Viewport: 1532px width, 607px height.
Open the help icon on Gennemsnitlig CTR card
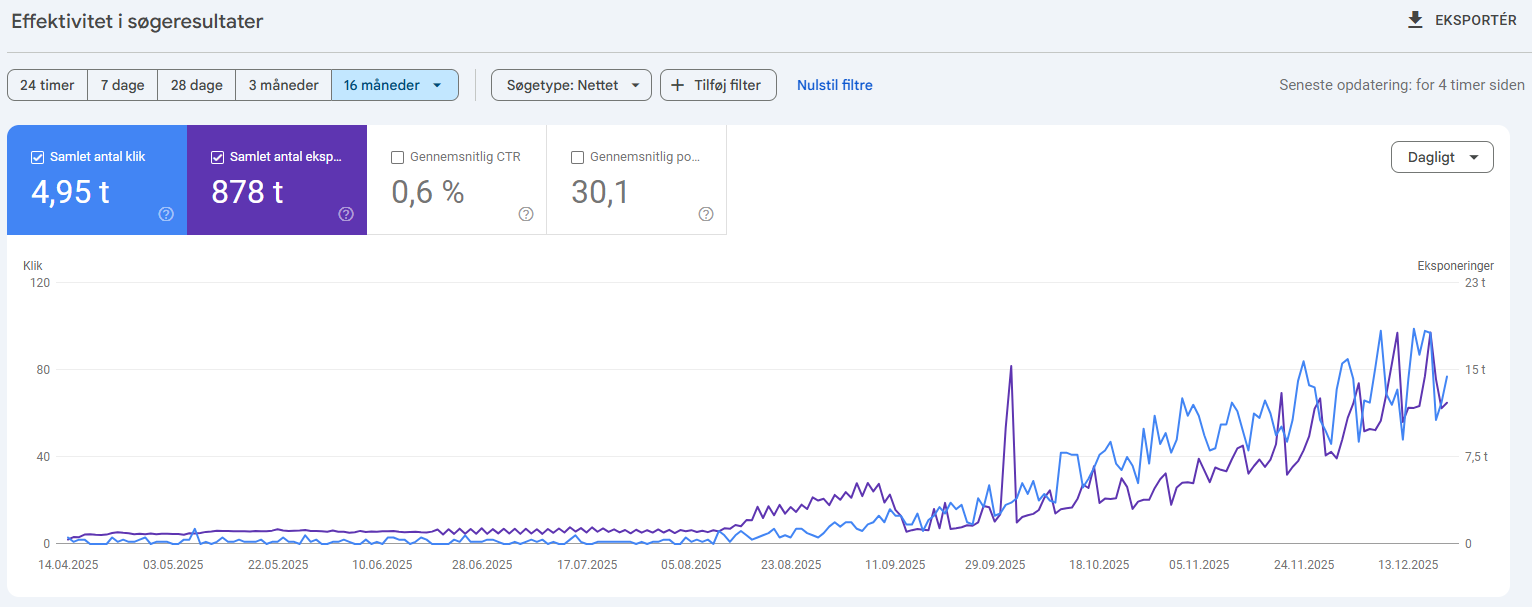pyautogui.click(x=526, y=213)
